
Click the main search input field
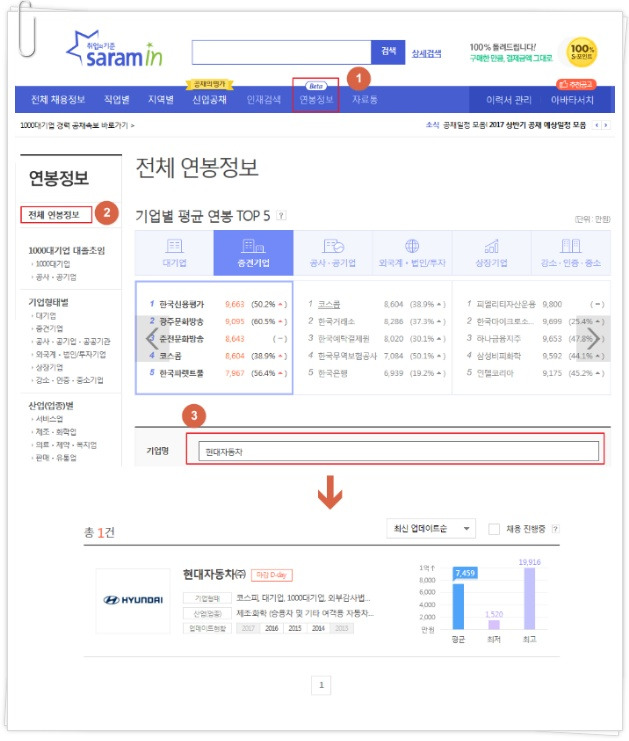point(282,52)
